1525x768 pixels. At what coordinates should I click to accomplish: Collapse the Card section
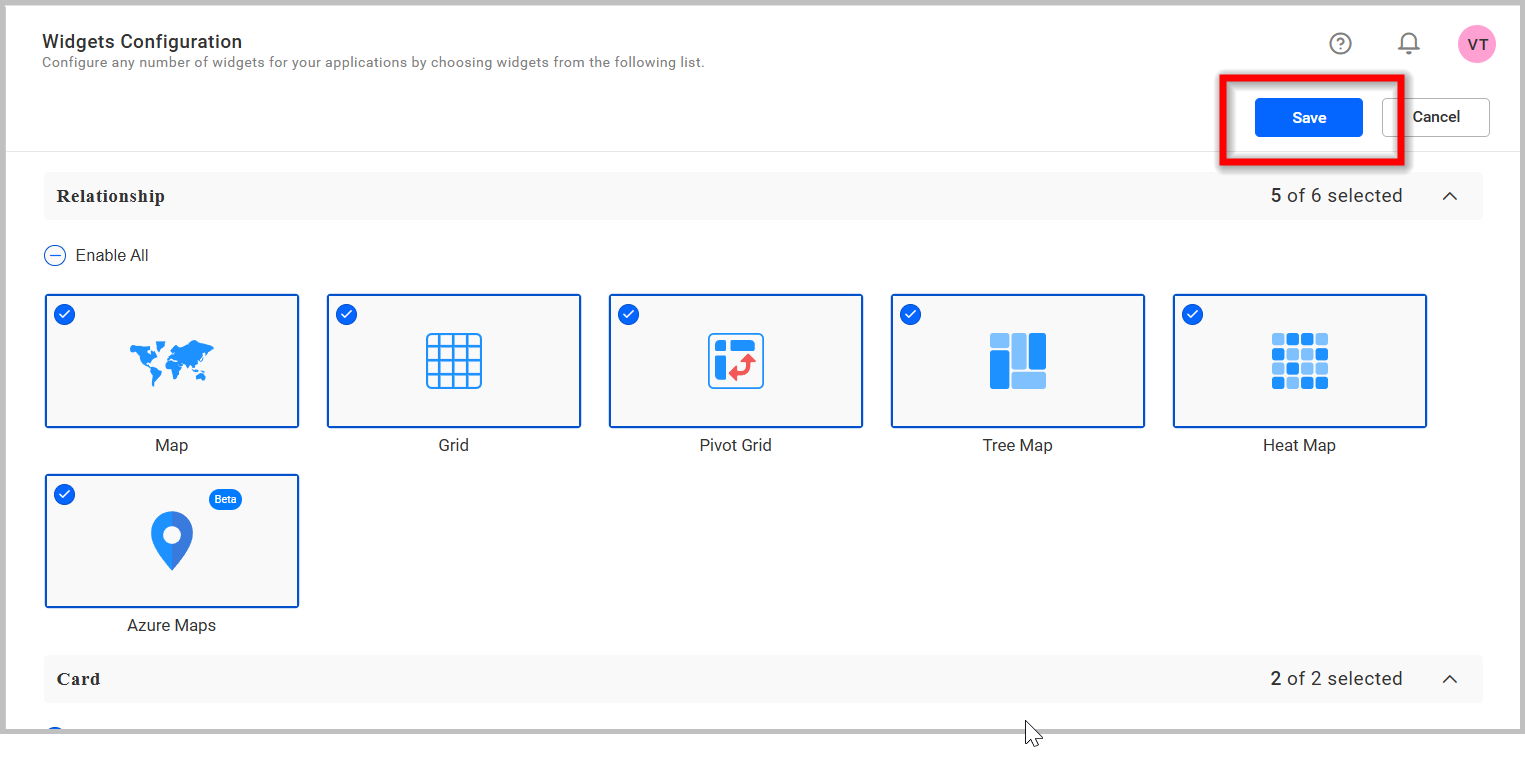point(1450,678)
